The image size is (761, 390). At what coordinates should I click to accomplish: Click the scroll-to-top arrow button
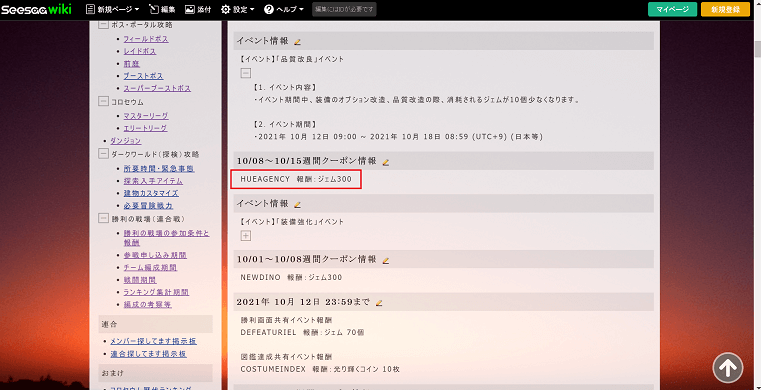coord(728,368)
